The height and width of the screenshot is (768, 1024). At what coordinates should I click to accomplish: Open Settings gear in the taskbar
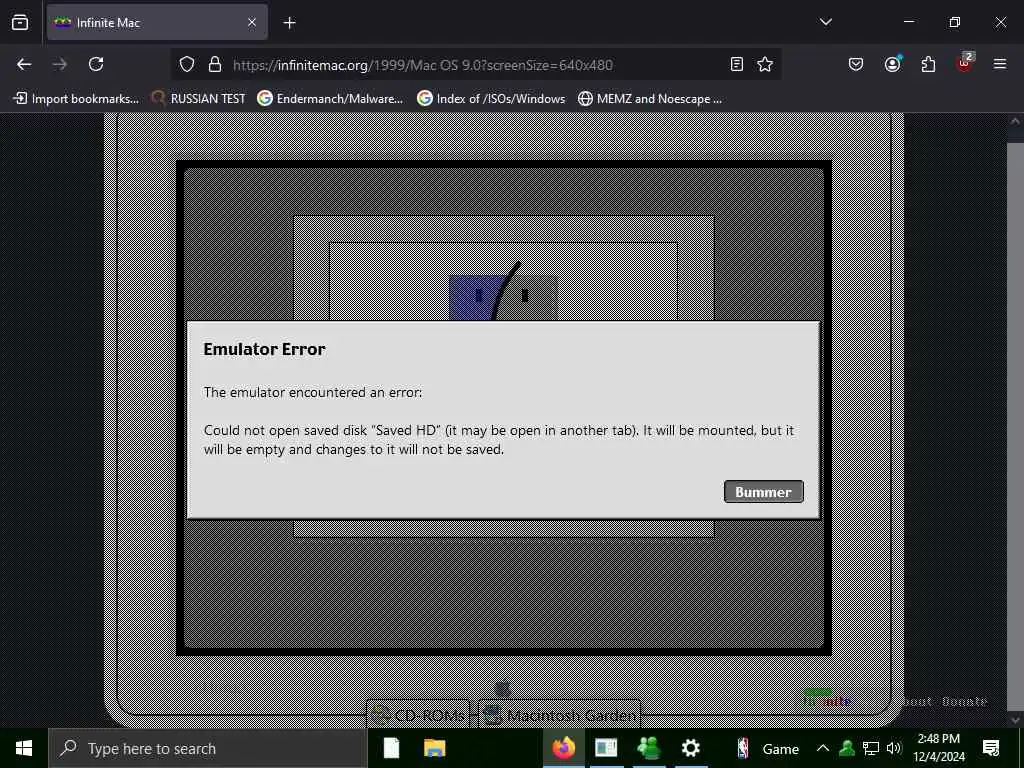click(690, 748)
